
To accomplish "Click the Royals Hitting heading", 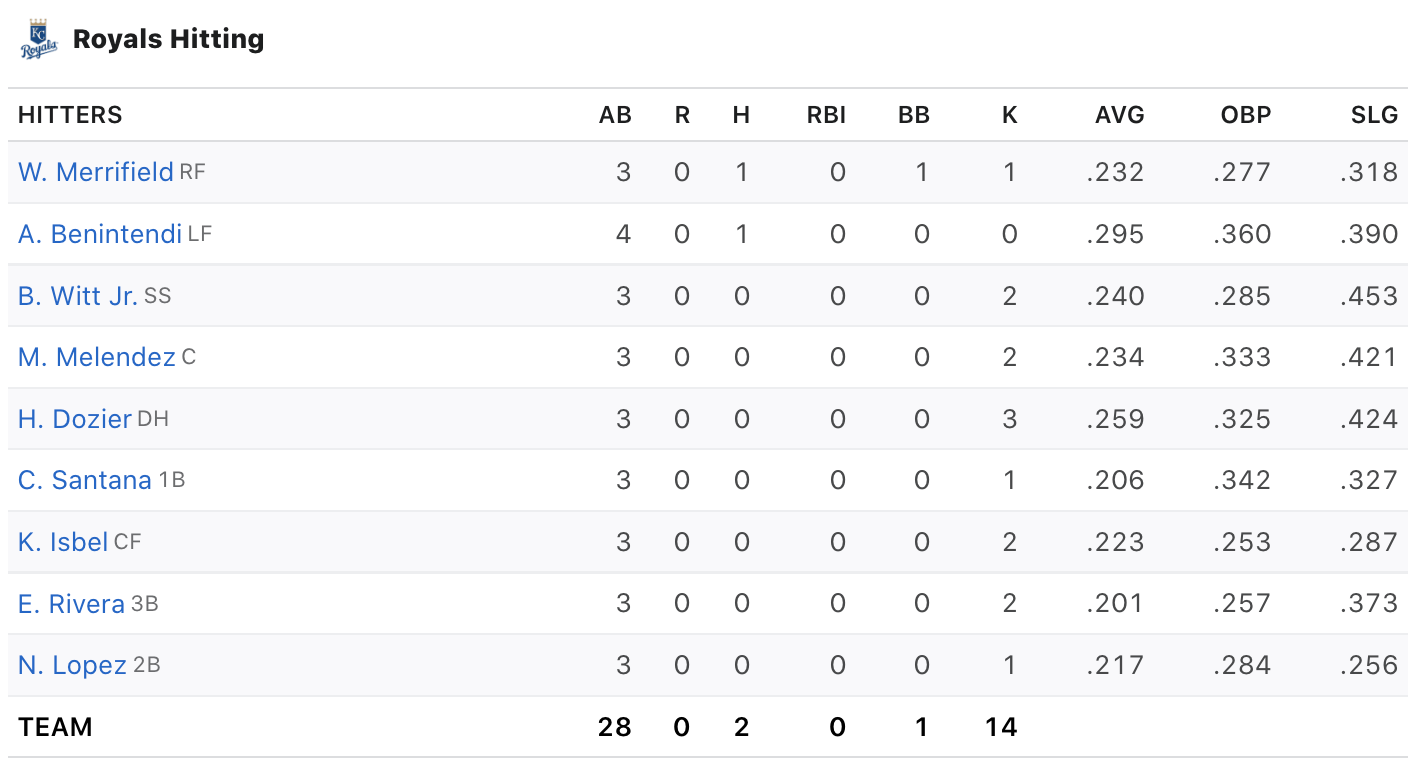I will pyautogui.click(x=169, y=39).
